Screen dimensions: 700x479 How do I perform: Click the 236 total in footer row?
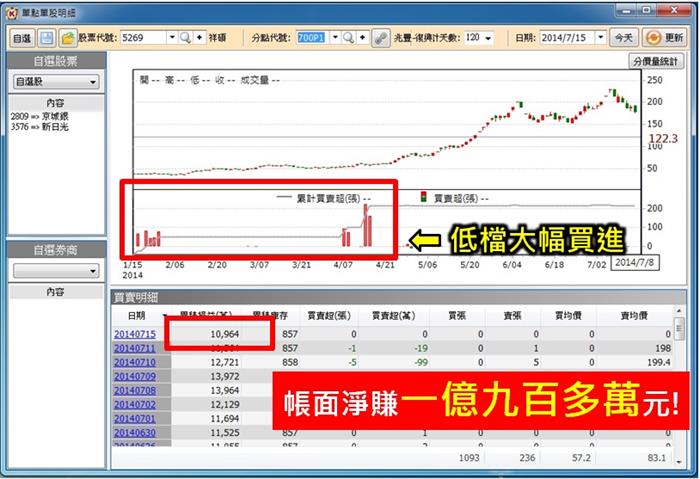coord(527,458)
